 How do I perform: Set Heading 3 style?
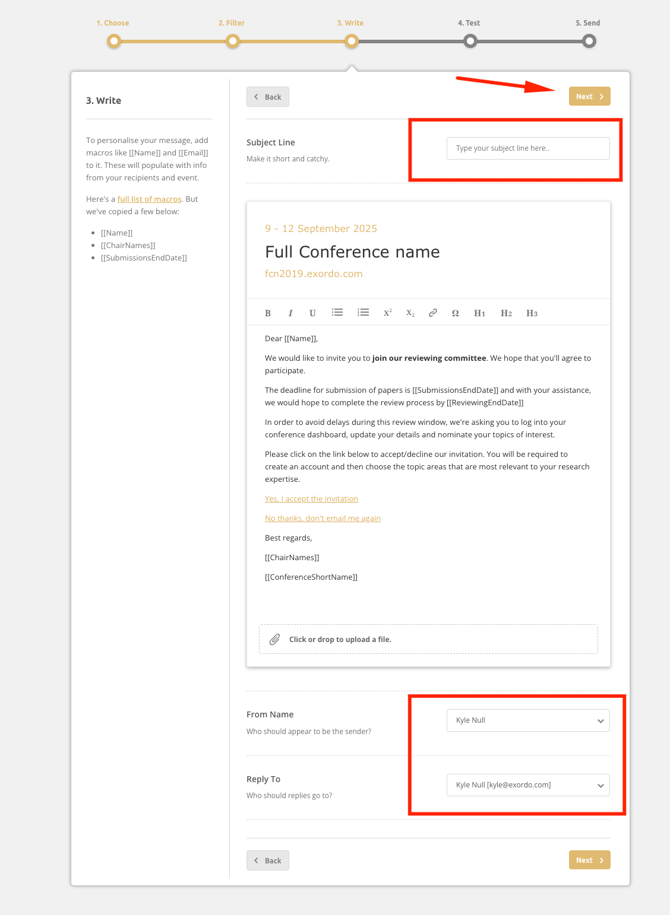click(x=532, y=313)
